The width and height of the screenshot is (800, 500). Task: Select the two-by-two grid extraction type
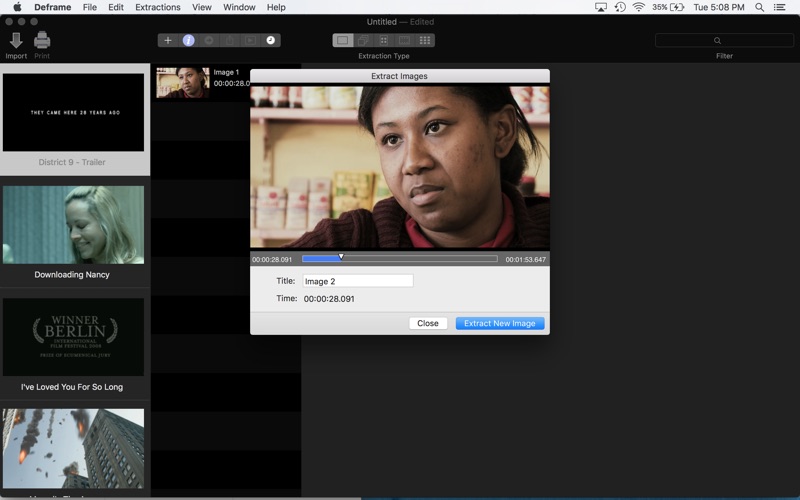384,40
